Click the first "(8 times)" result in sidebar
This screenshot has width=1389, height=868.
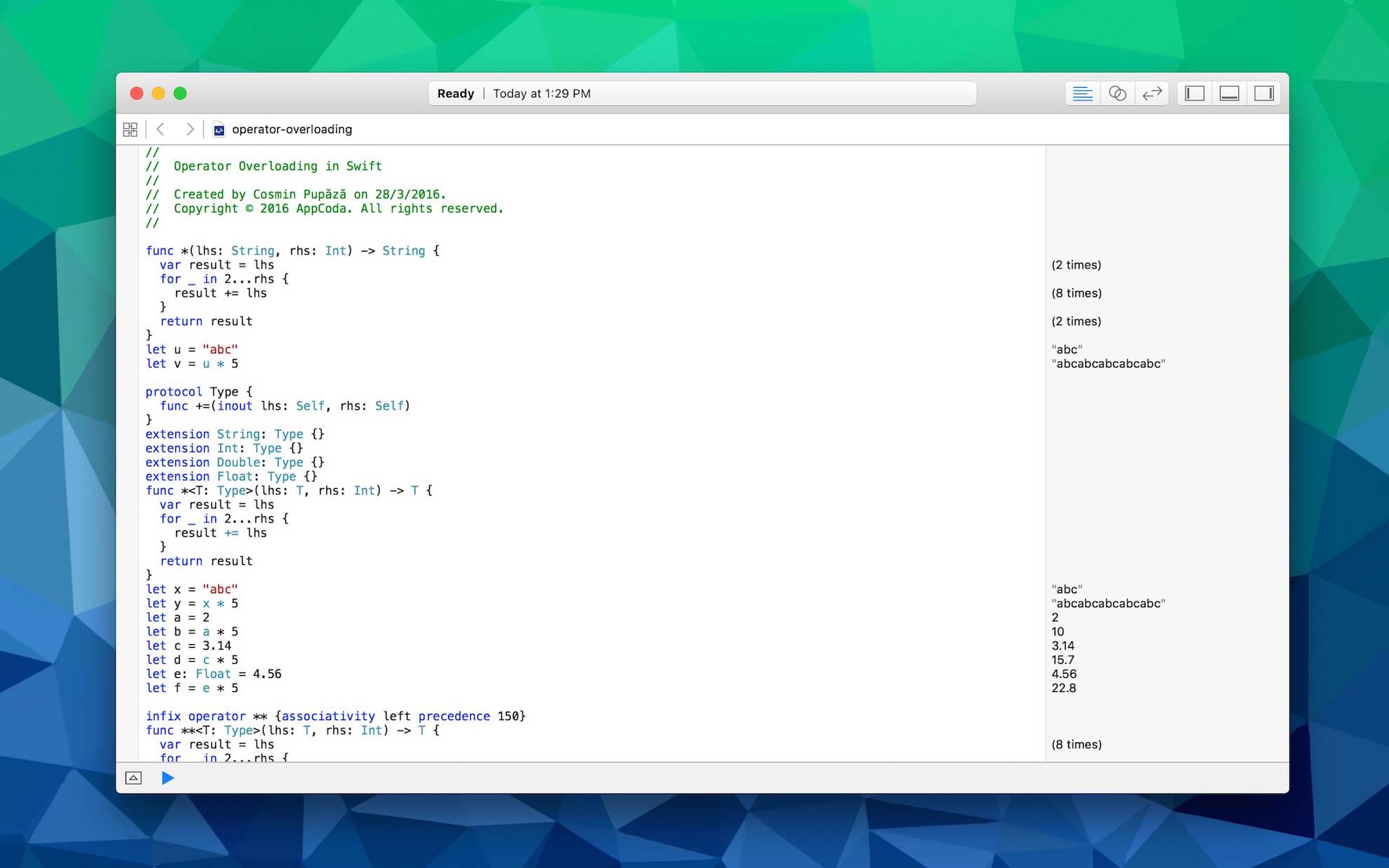click(1076, 293)
